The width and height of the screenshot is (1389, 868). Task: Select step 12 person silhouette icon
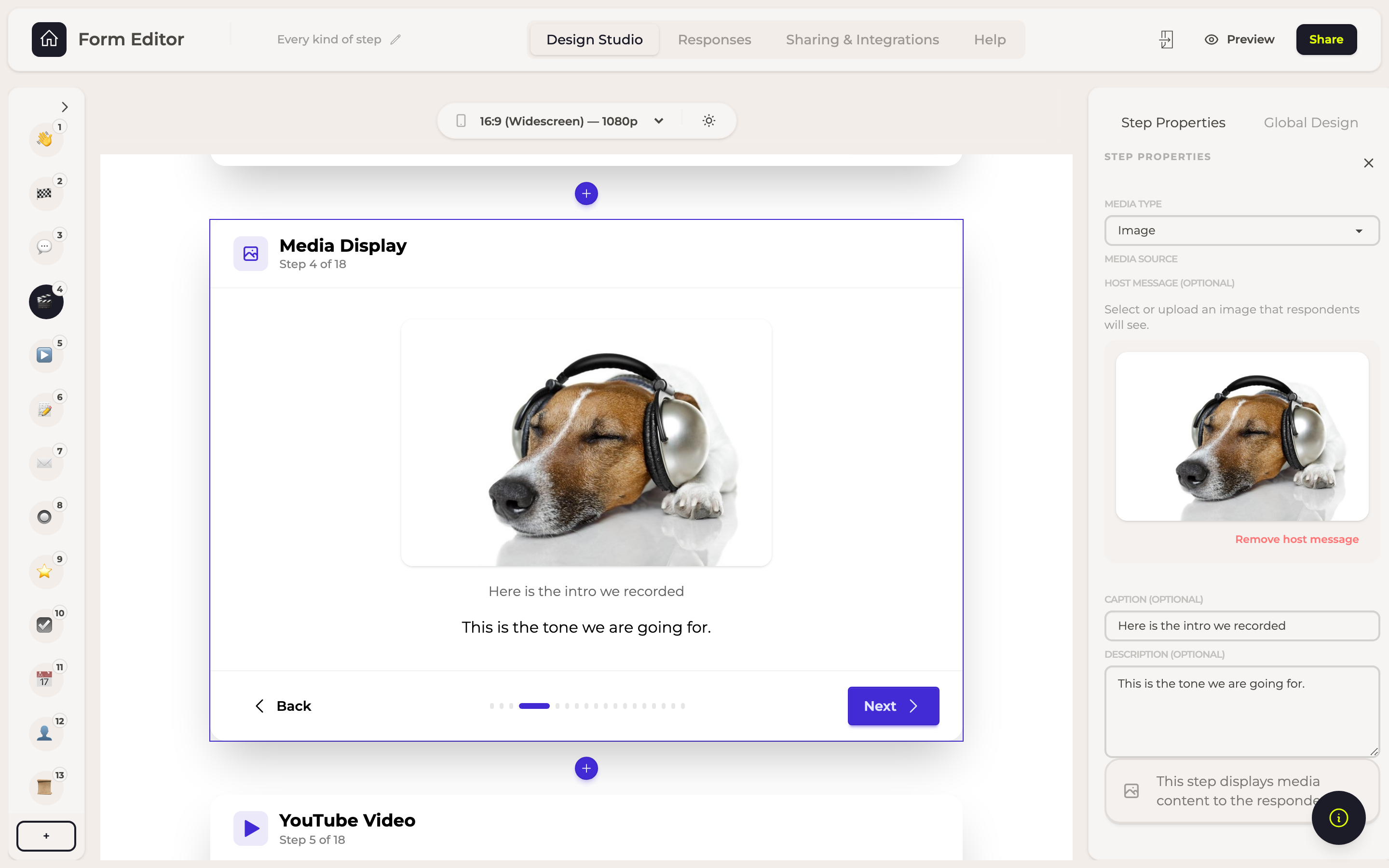[x=45, y=733]
